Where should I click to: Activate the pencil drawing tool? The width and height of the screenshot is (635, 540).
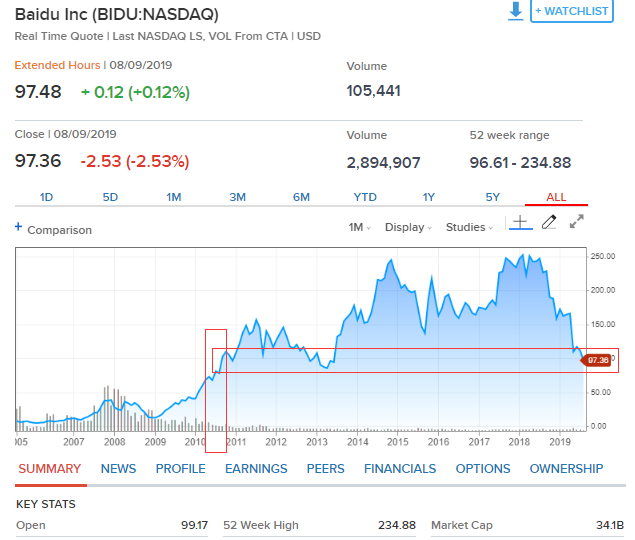548,223
